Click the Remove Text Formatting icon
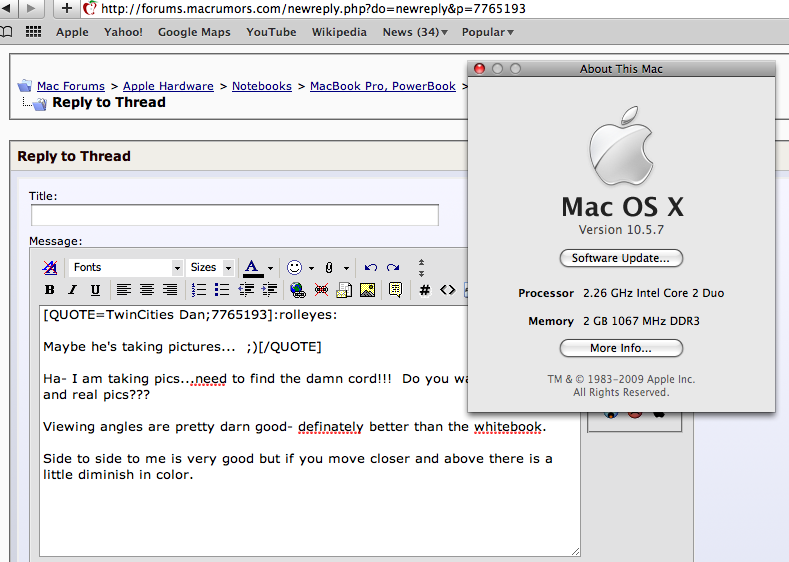 click(50, 267)
